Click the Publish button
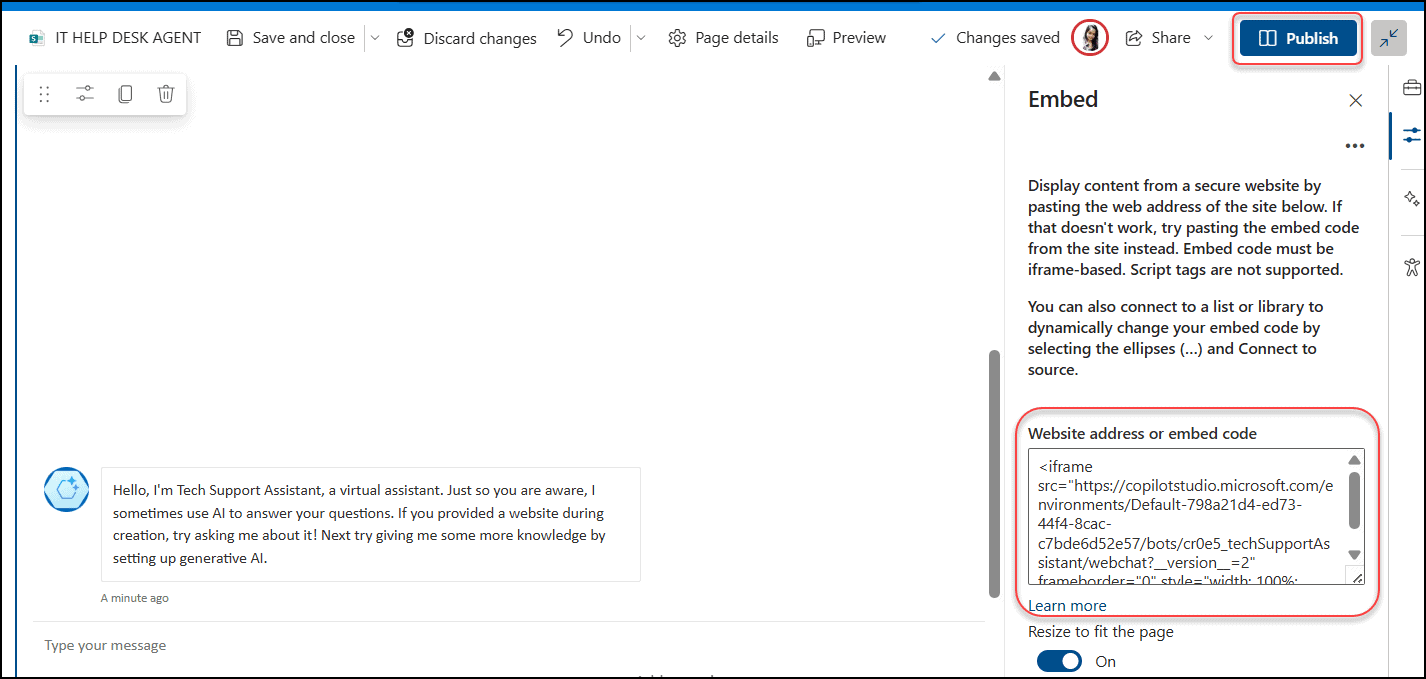The image size is (1426, 679). click(x=1297, y=38)
